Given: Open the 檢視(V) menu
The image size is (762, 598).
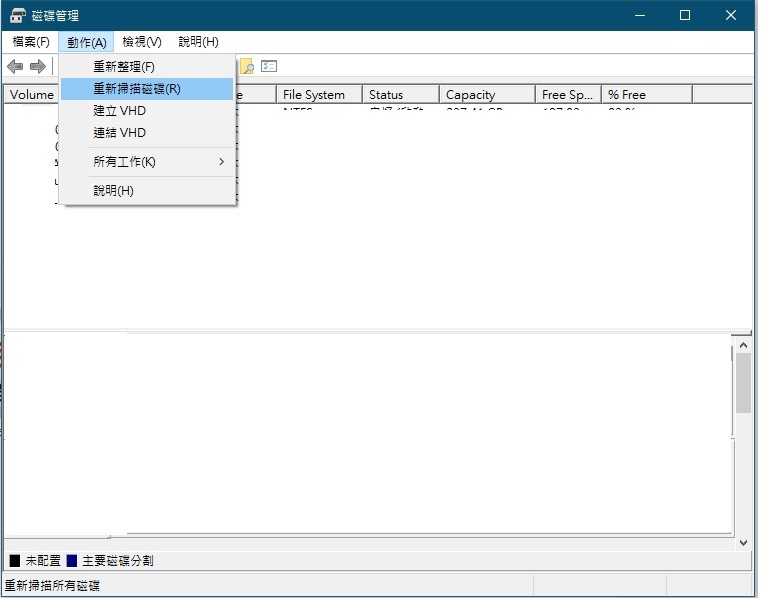Looking at the screenshot, I should click(x=142, y=42).
